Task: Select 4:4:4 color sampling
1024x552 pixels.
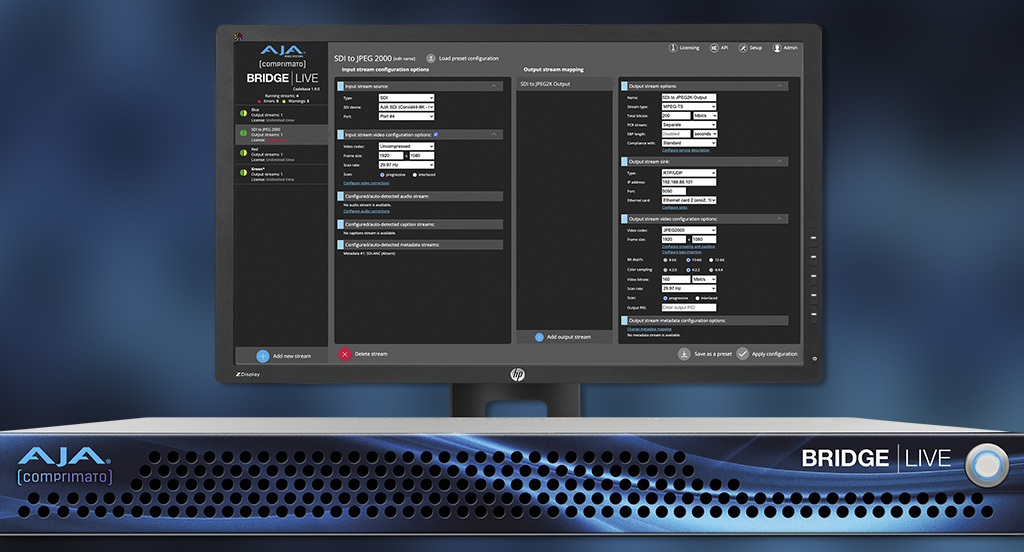Action: pos(711,270)
